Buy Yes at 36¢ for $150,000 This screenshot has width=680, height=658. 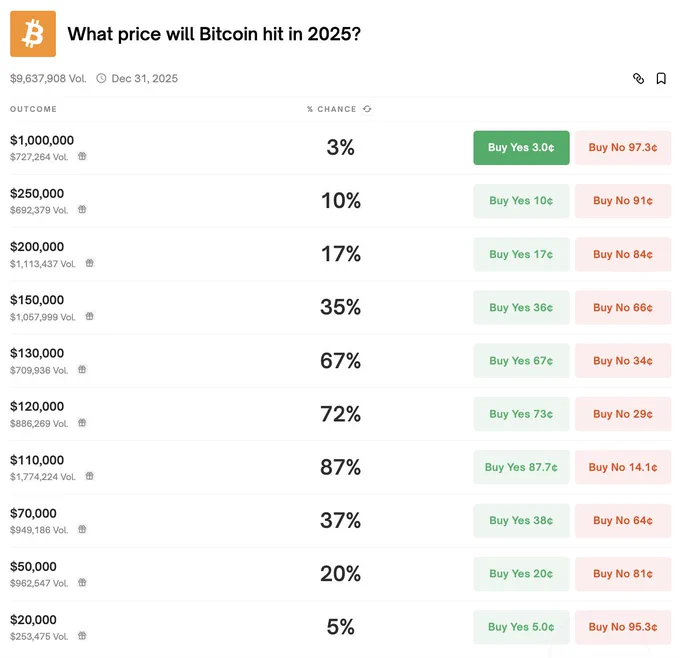[521, 308]
